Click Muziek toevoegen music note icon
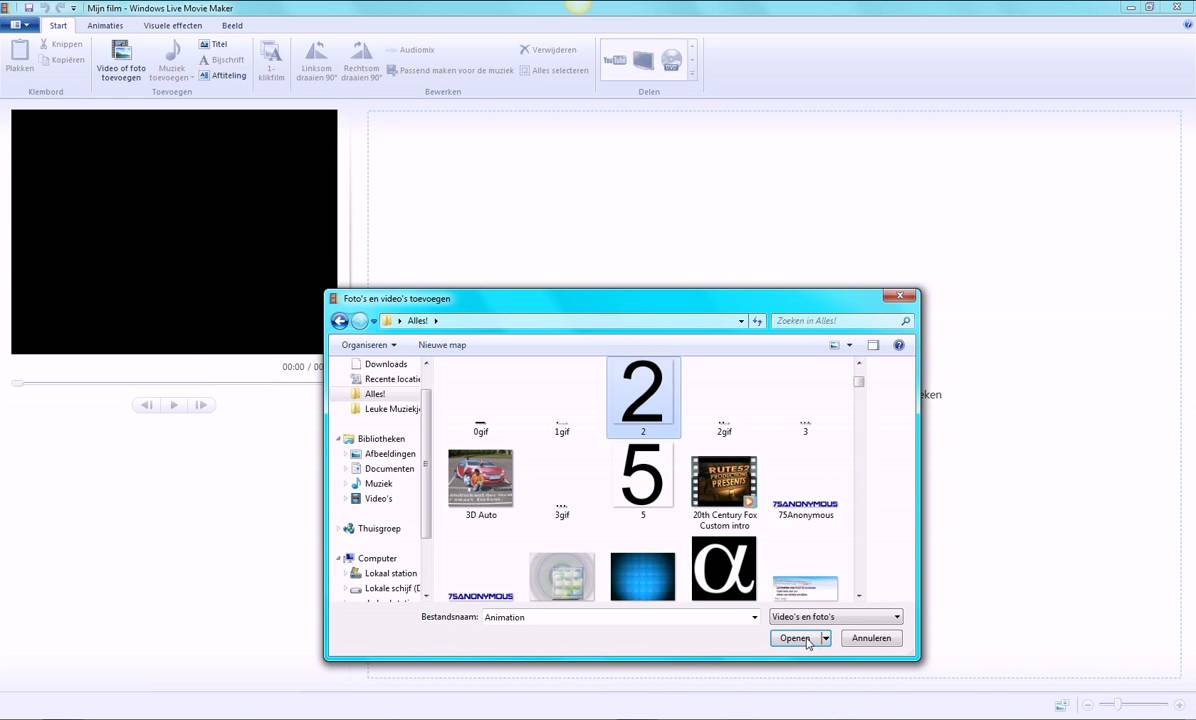 pyautogui.click(x=173, y=50)
